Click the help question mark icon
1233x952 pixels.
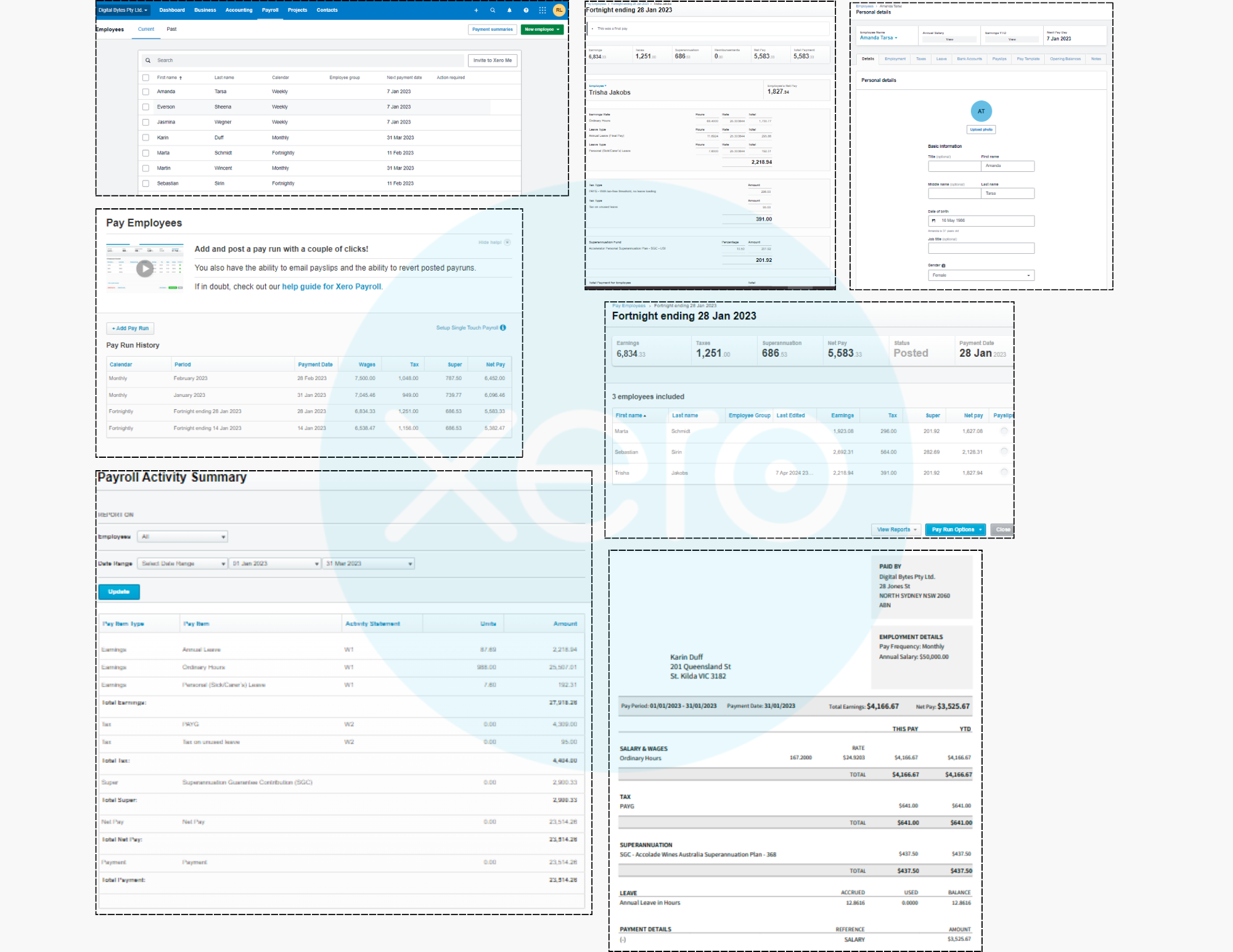point(526,10)
